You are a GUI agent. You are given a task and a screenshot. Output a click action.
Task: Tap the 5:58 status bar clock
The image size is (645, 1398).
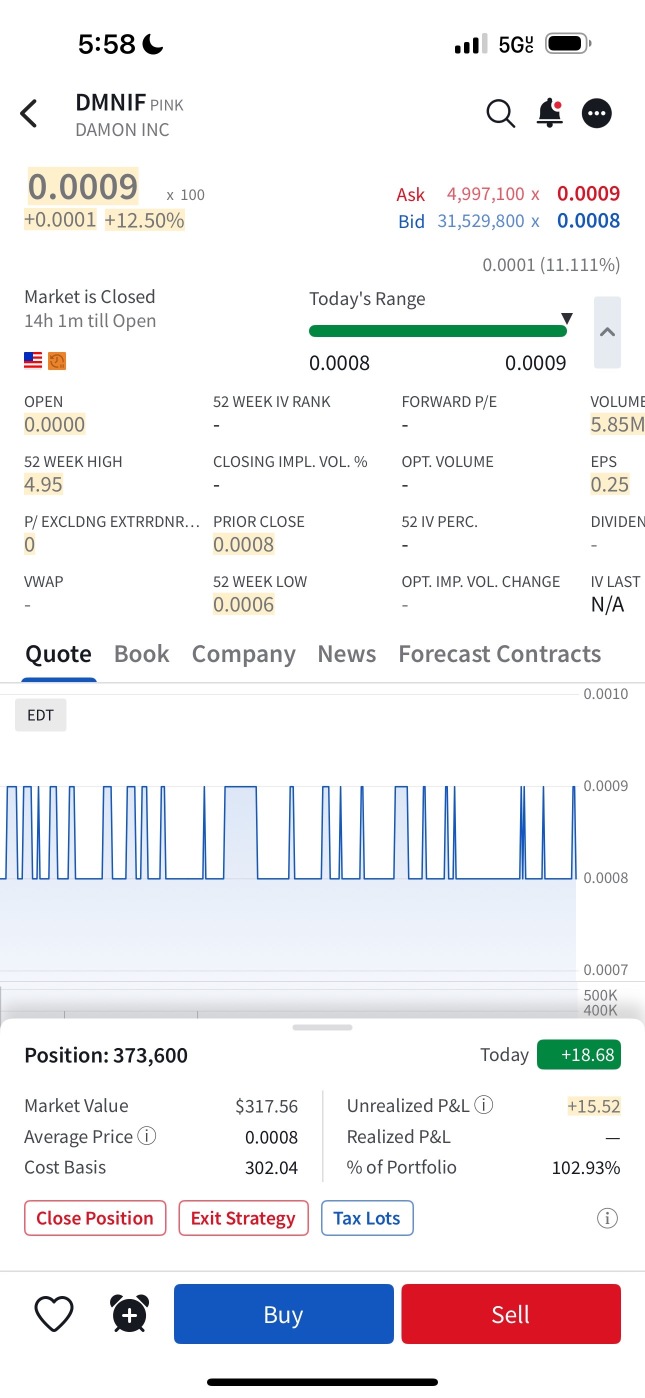point(106,44)
